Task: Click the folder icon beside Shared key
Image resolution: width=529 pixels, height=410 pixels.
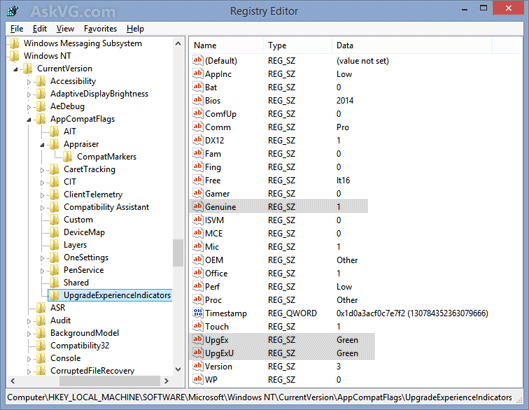Action: pos(54,283)
